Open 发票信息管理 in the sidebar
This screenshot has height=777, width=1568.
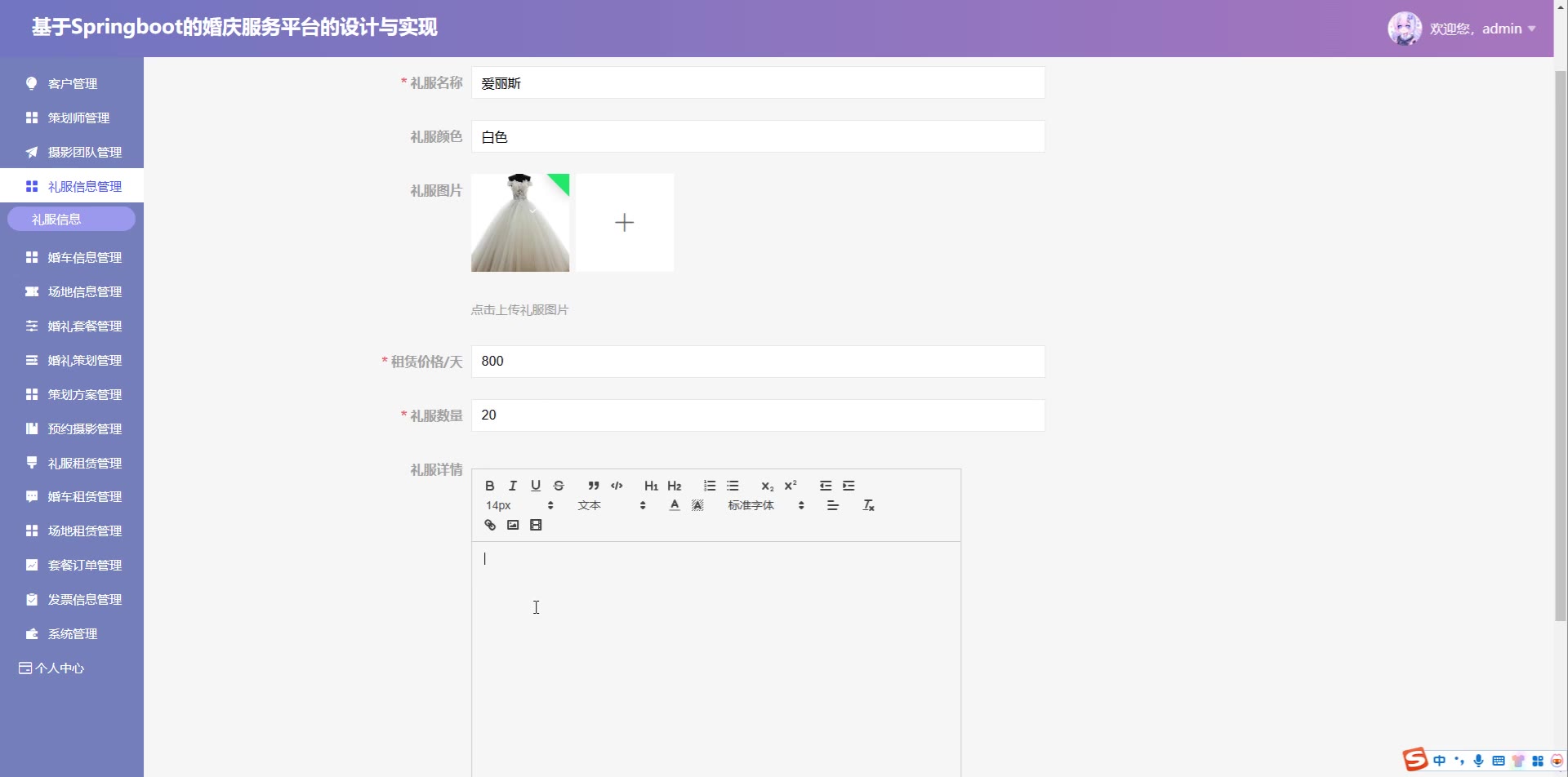pyautogui.click(x=72, y=599)
